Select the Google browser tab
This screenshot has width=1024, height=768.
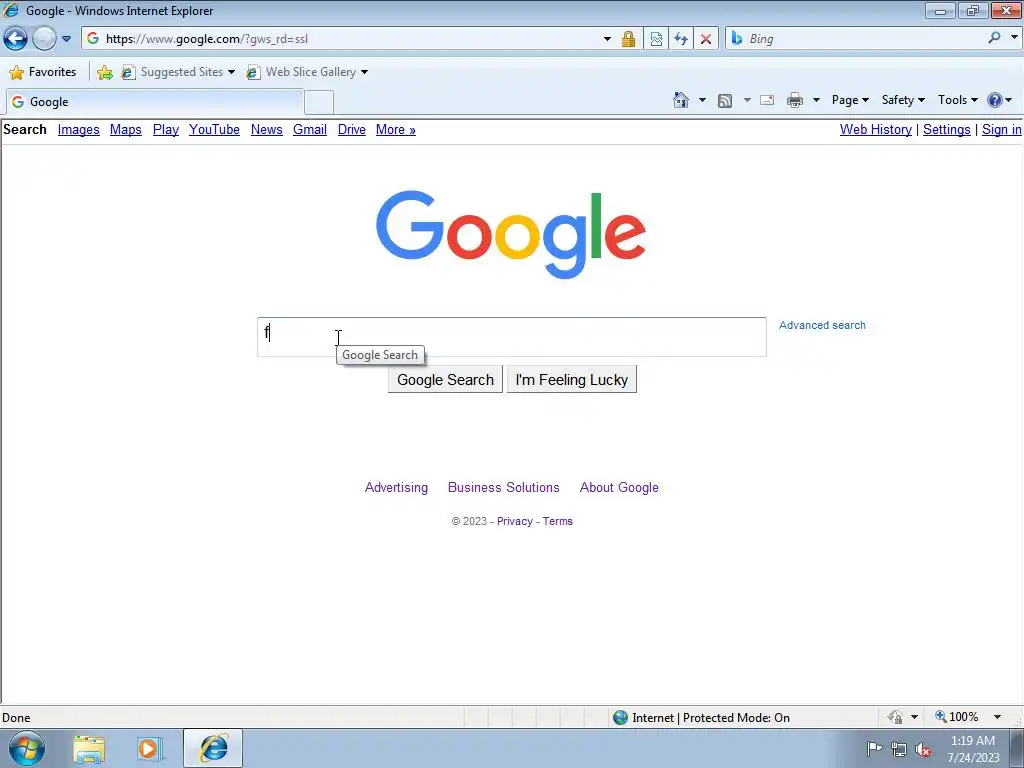pos(154,102)
